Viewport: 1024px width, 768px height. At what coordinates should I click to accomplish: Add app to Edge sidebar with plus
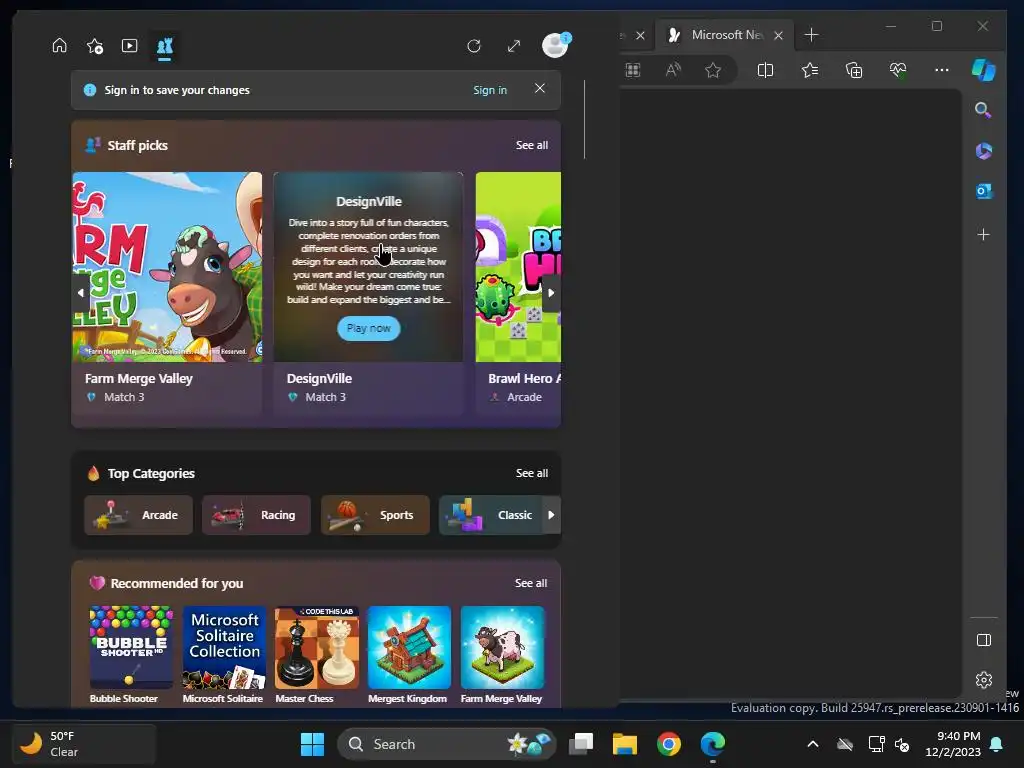tap(984, 234)
